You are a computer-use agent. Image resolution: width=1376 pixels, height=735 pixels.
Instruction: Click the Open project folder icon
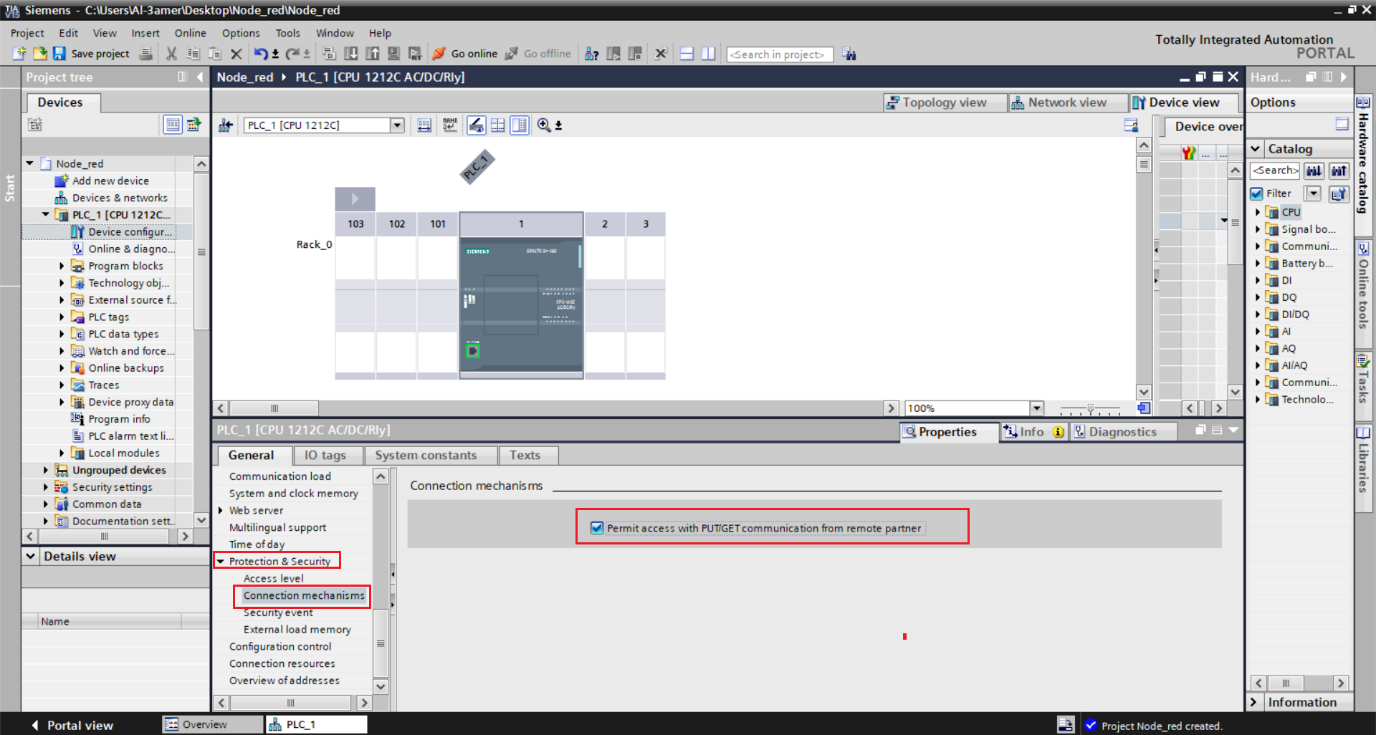(x=39, y=53)
